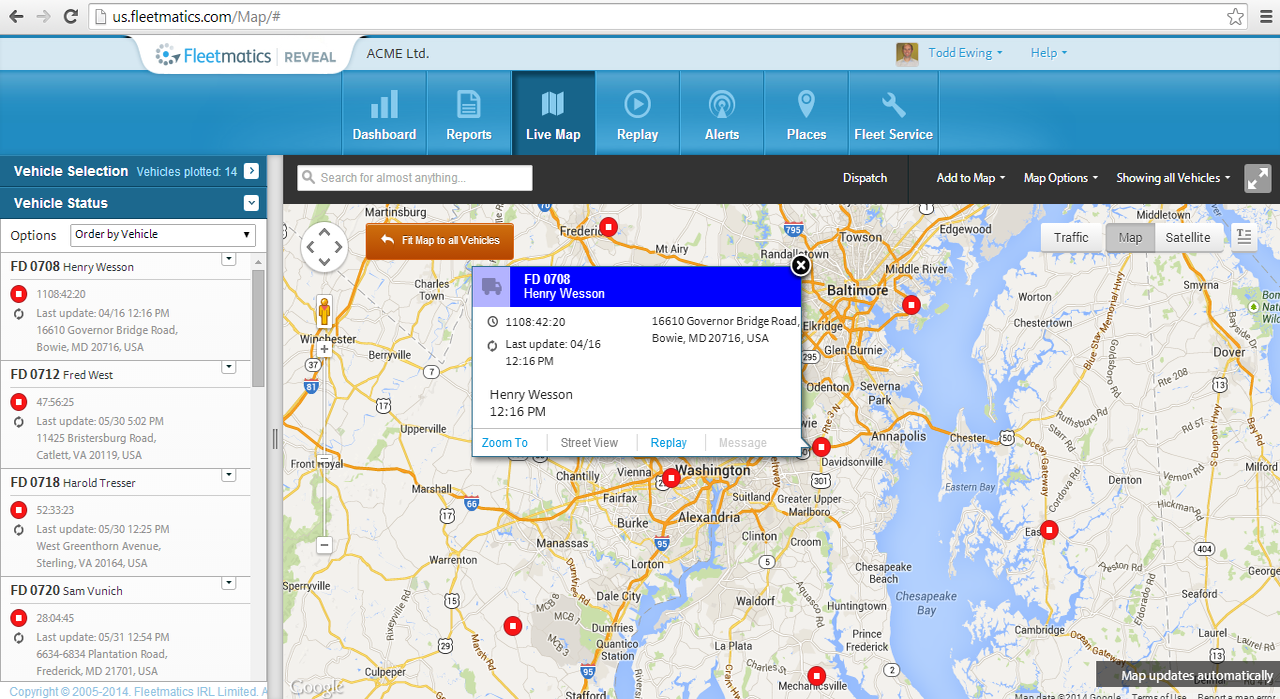Click FD 0720 stopped status icon in list
Viewport: 1280px width, 699px height.
coord(19,618)
